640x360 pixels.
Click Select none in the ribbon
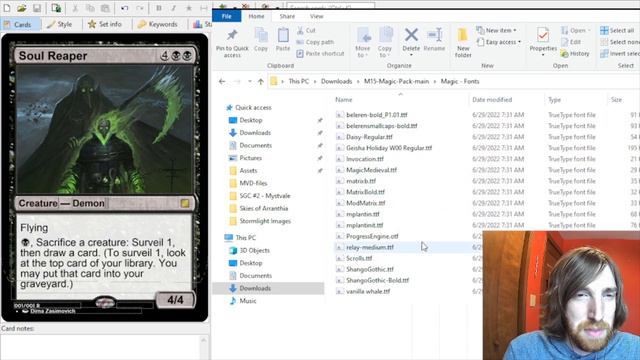[x=620, y=42]
